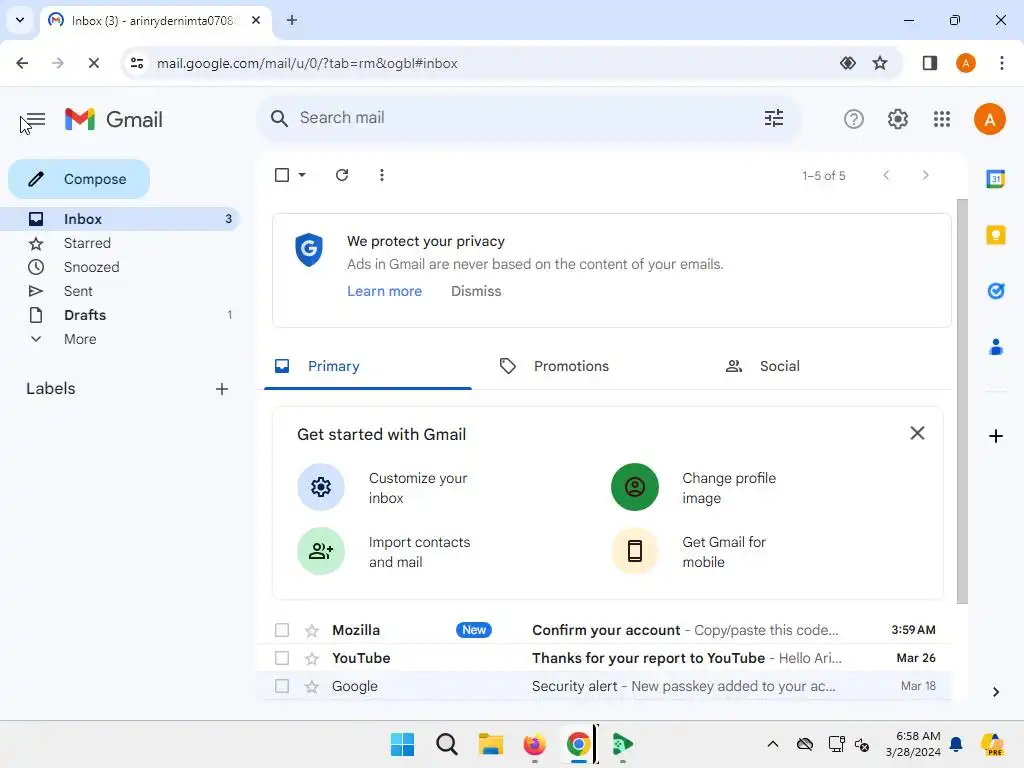Viewport: 1024px width, 768px height.
Task: Click the Chrome address bar URL
Action: [307, 63]
